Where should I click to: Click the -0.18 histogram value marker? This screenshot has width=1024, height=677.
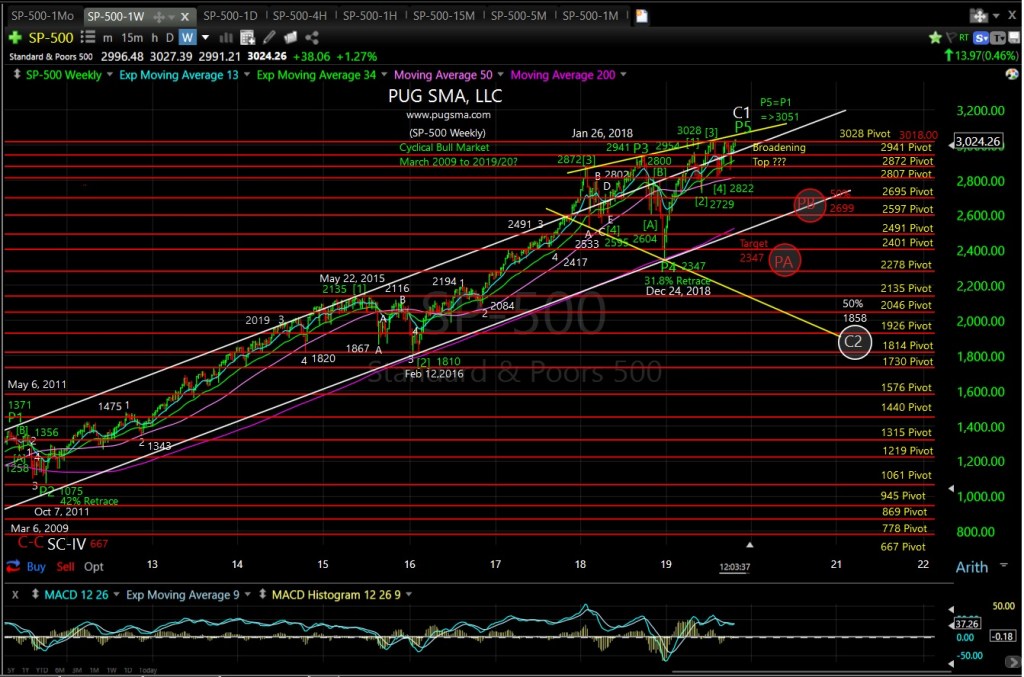point(1002,637)
